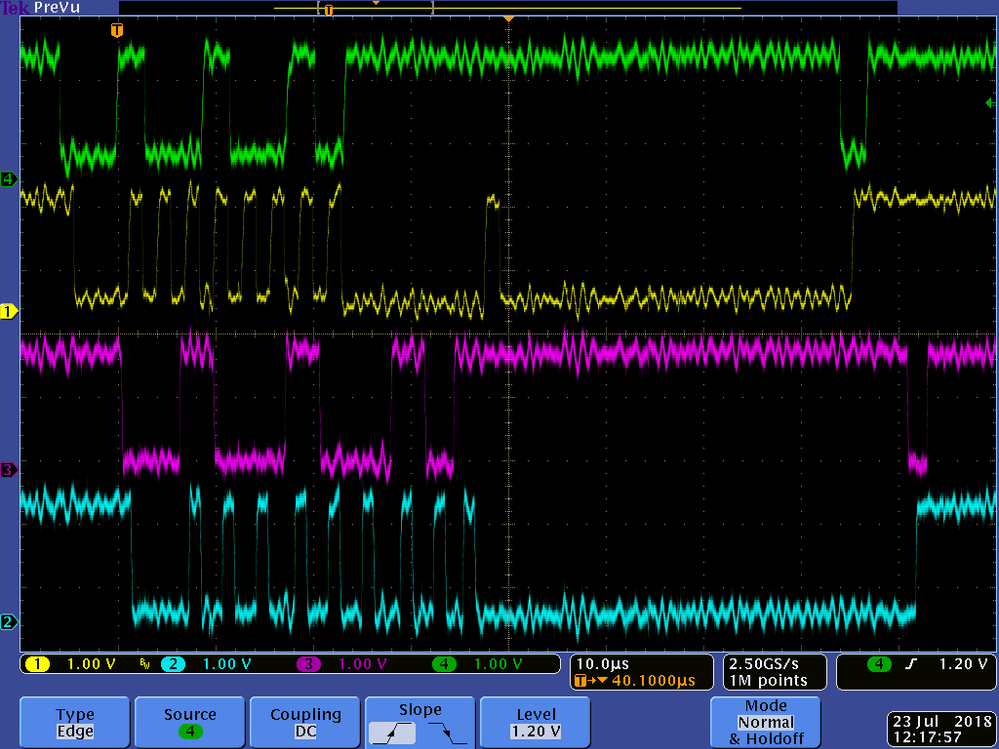Viewport: 999px width, 749px height.
Task: Select the rising slope icon in the Slope menu
Action: click(392, 734)
